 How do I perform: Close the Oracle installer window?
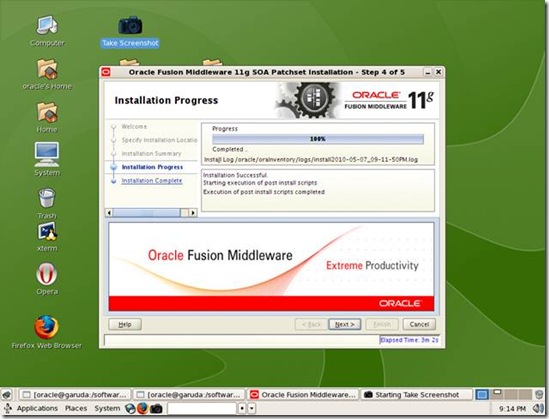(438, 72)
